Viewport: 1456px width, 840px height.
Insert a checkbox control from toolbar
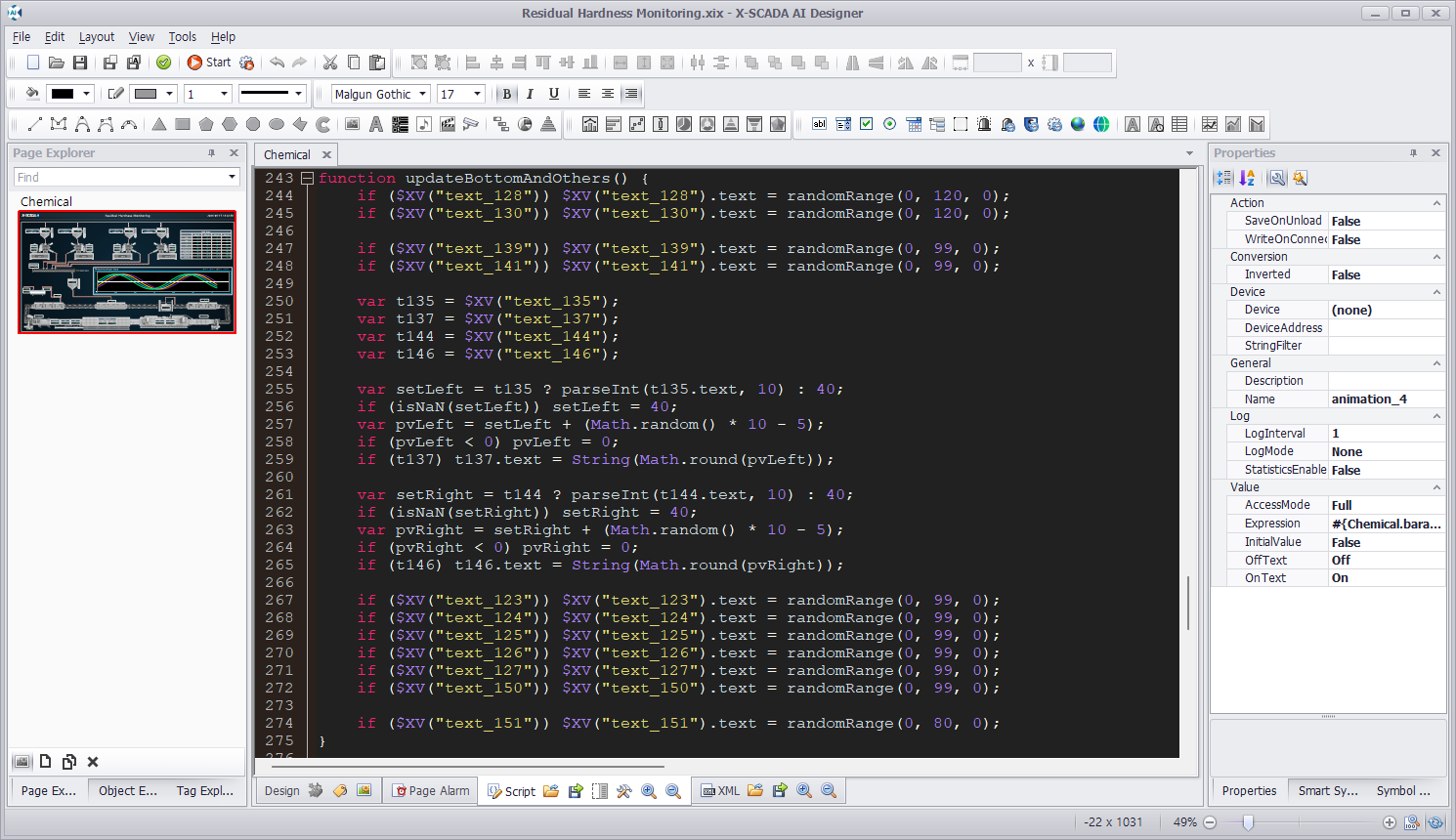pos(867,124)
